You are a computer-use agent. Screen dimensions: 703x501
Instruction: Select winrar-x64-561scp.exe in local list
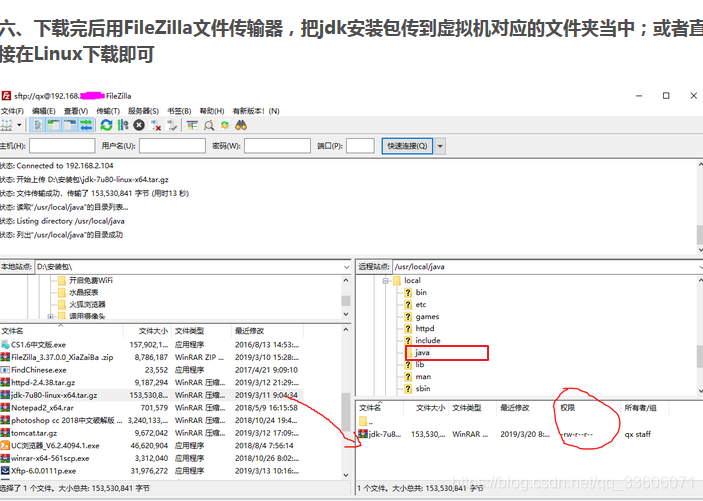152,458
